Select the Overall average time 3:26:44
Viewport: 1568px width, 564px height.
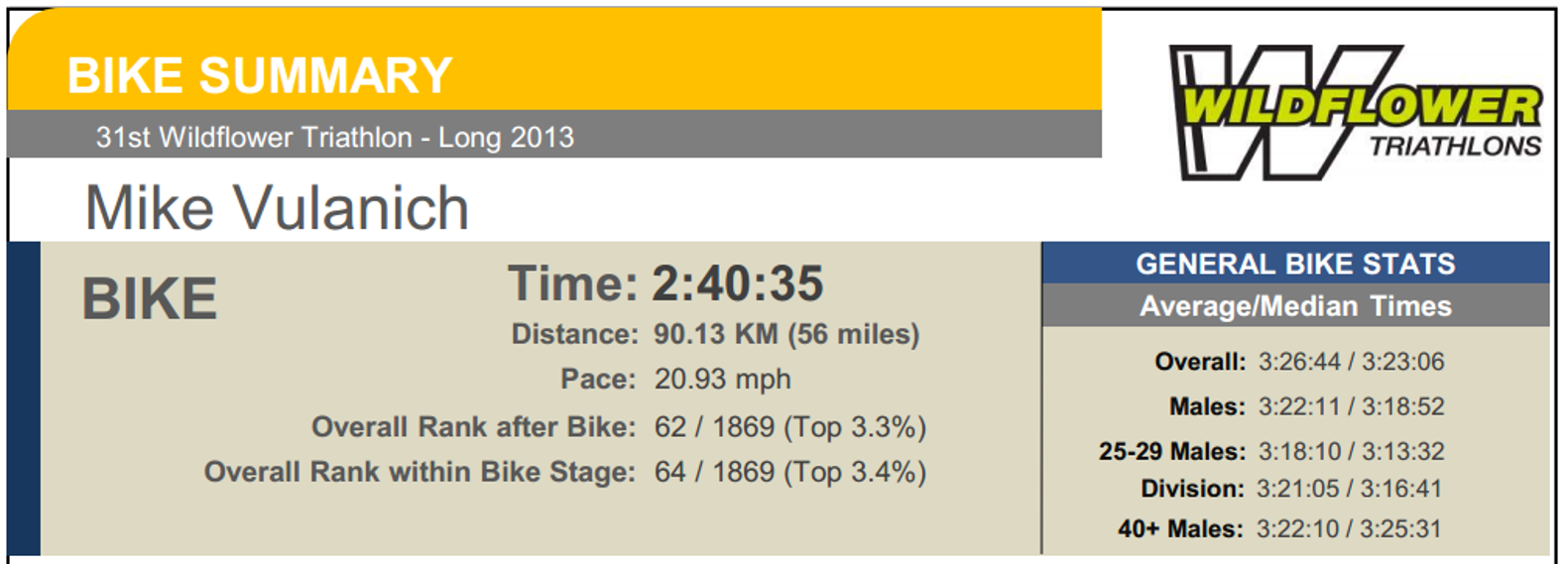pos(1299,362)
